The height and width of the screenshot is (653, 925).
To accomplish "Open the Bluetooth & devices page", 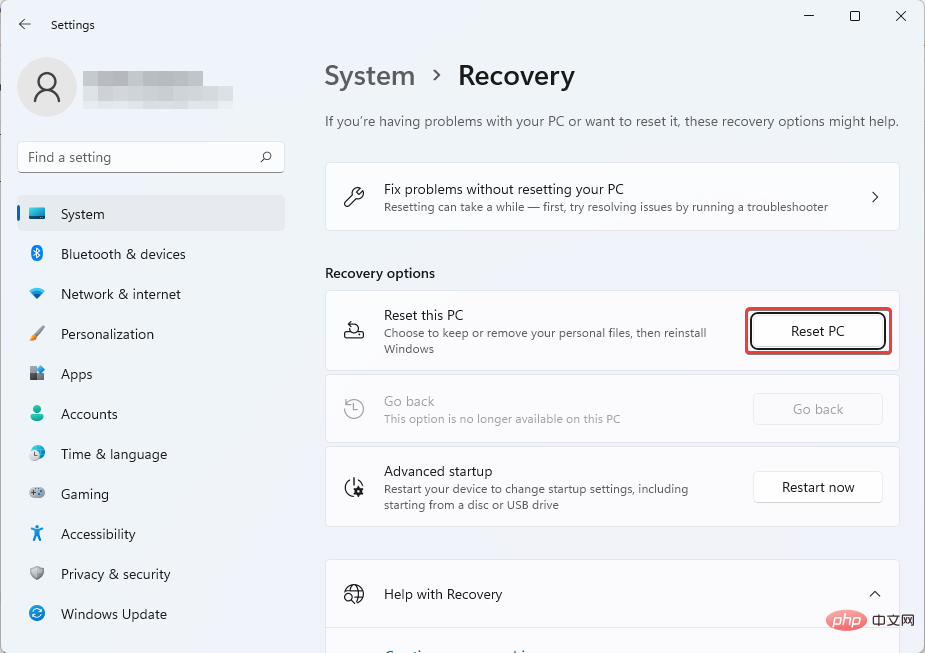I will (x=123, y=254).
